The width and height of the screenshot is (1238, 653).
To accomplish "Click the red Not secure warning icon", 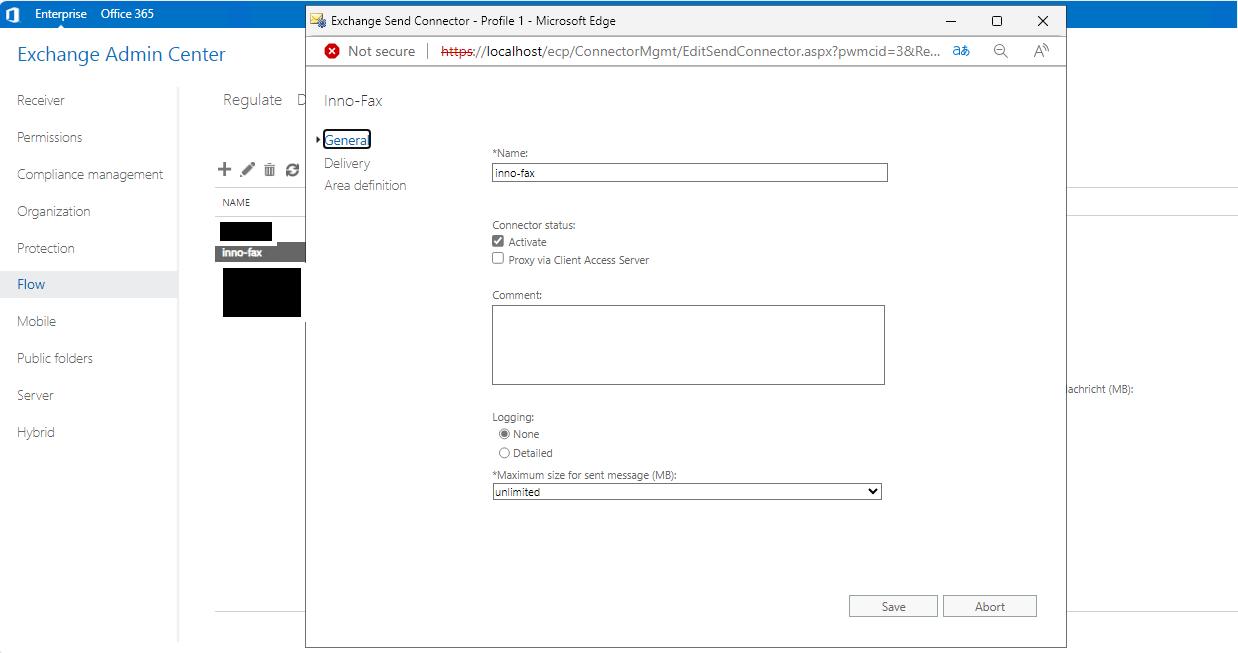I will [x=332, y=51].
